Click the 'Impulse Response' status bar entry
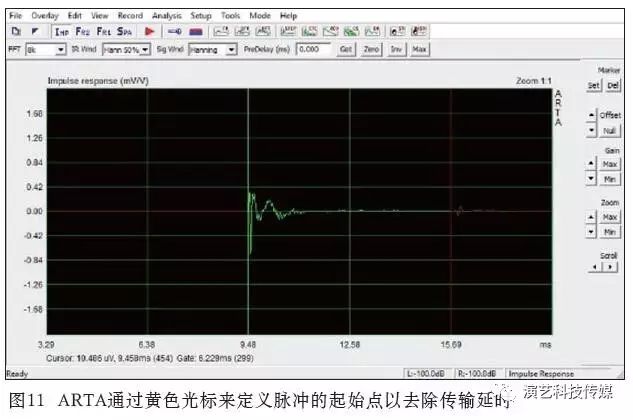 (541, 374)
